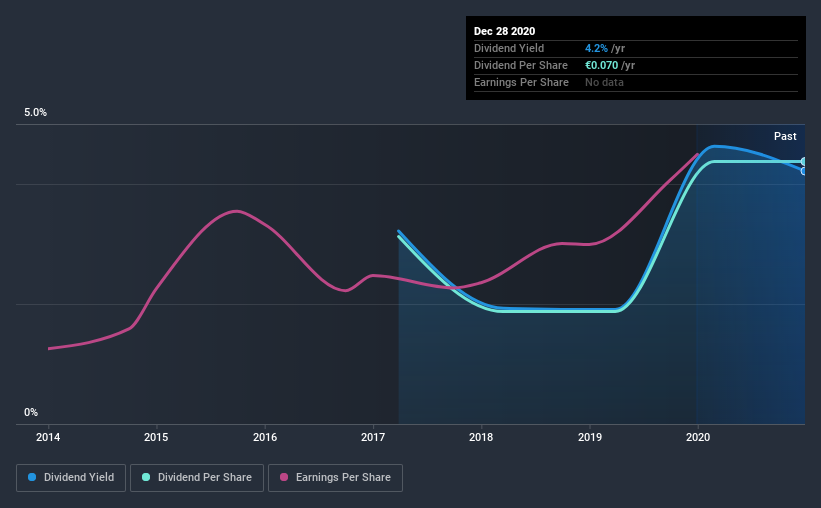Toggle the Earnings Per Share legend button
The width and height of the screenshot is (821, 508).
click(x=335, y=478)
